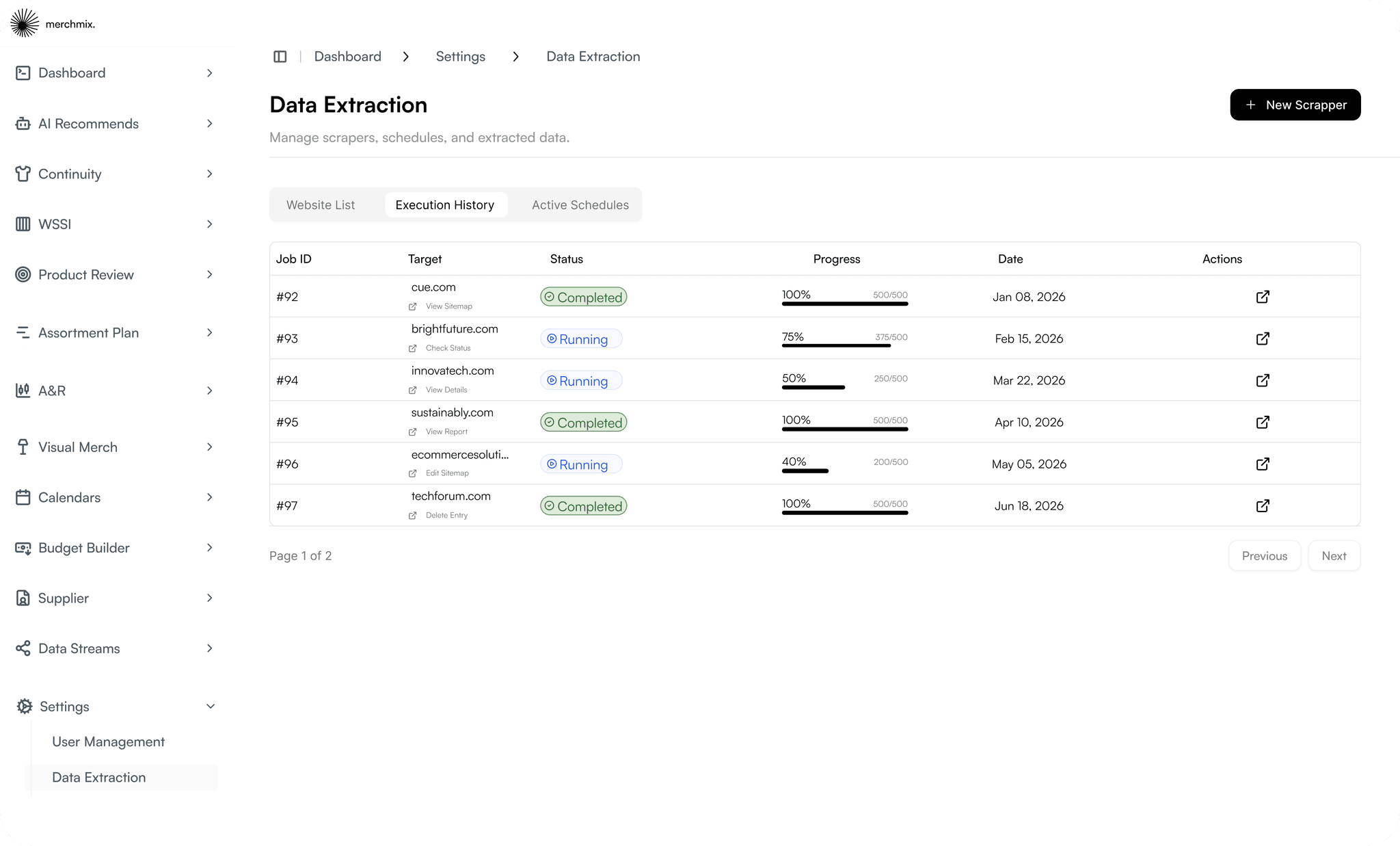This screenshot has width=1400, height=846.
Task: Expand the Budget Builder chevron
Action: (x=210, y=548)
